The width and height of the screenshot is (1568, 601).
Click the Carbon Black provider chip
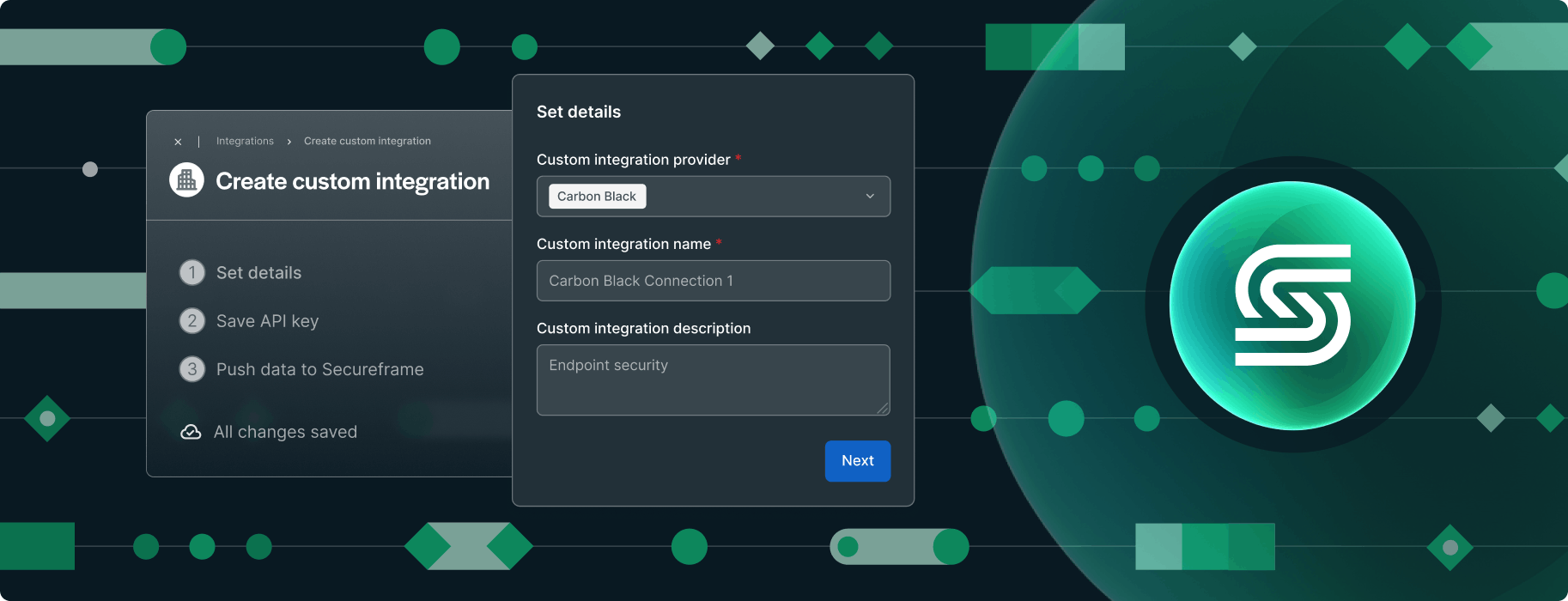(x=597, y=197)
